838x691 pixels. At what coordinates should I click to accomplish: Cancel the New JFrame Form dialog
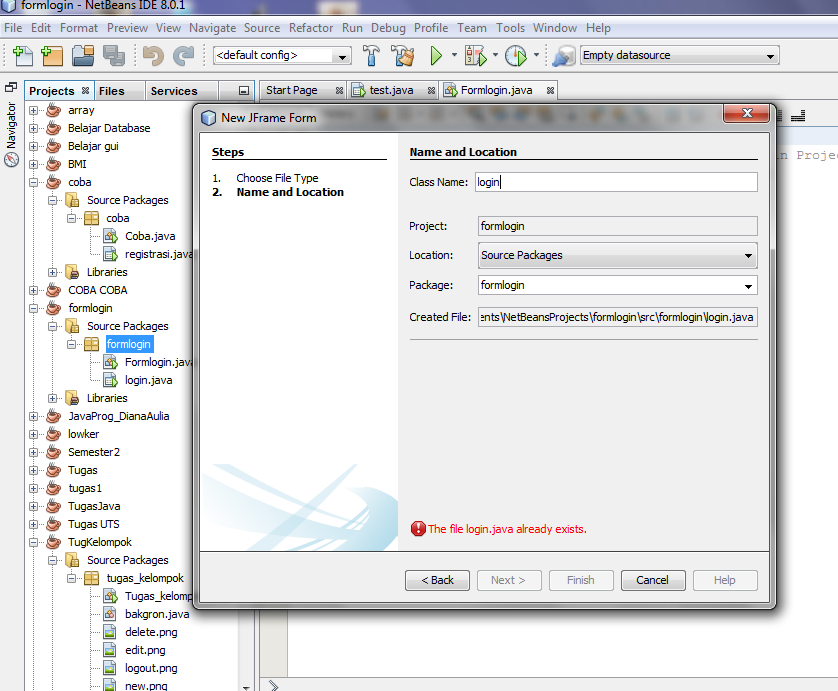tap(652, 580)
